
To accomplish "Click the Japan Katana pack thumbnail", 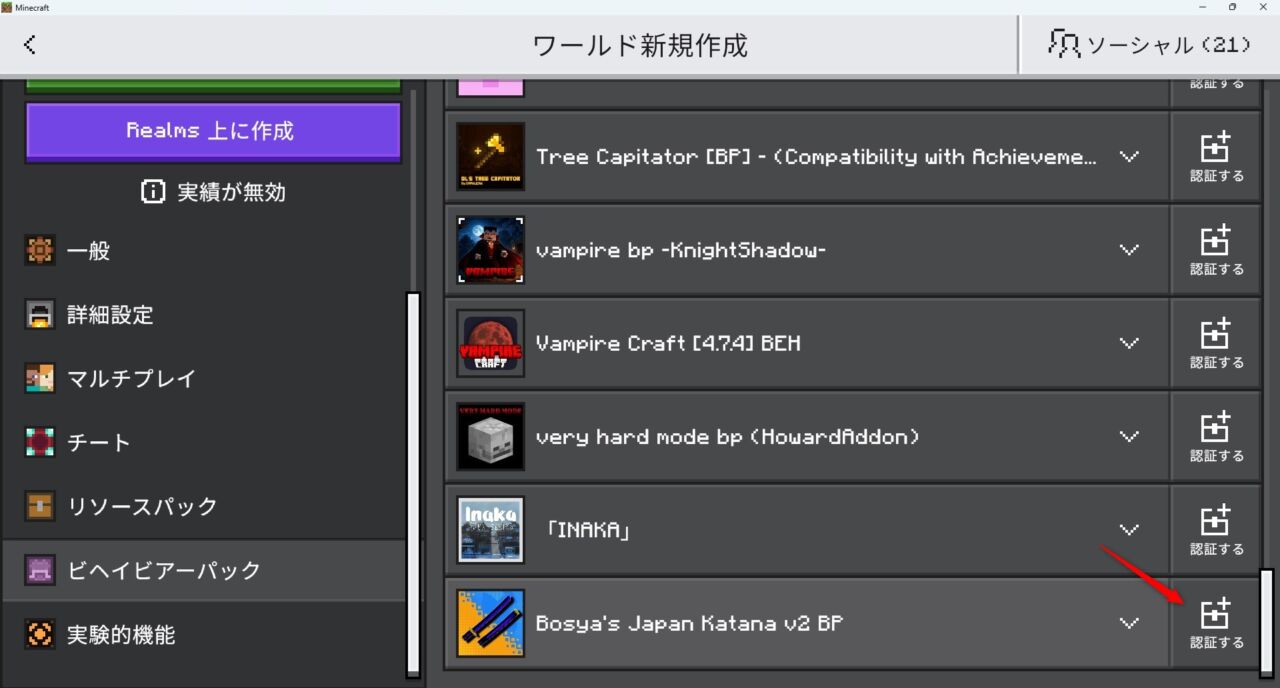I will click(490, 623).
